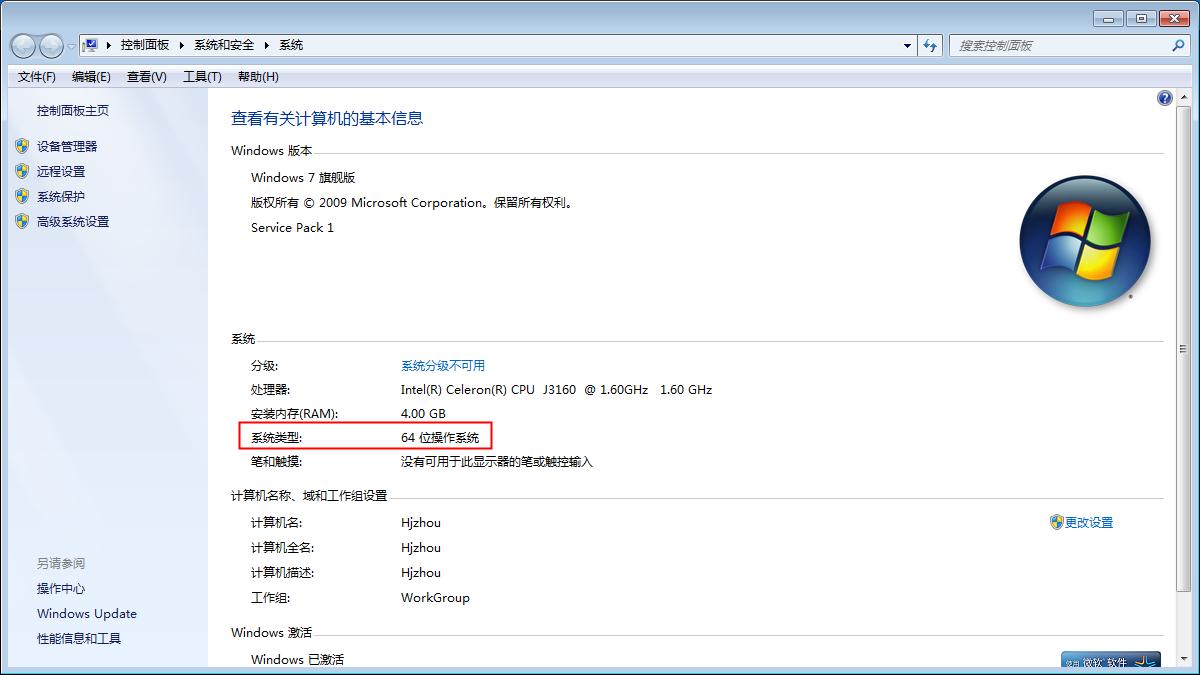Click the 远程设置 shield icon
Image resolution: width=1200 pixels, height=675 pixels.
click(23, 171)
